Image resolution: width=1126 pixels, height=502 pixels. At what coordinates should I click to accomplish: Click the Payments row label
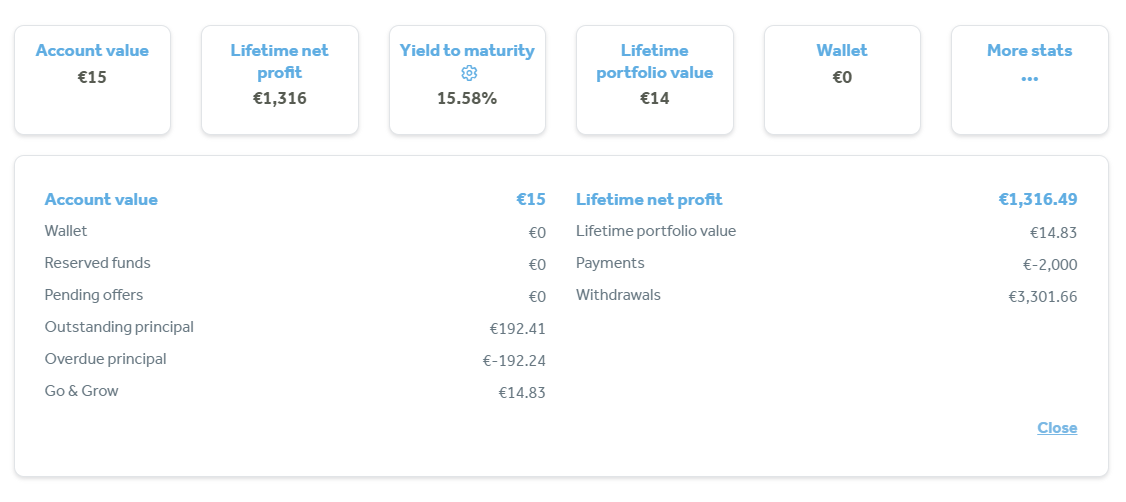click(610, 264)
